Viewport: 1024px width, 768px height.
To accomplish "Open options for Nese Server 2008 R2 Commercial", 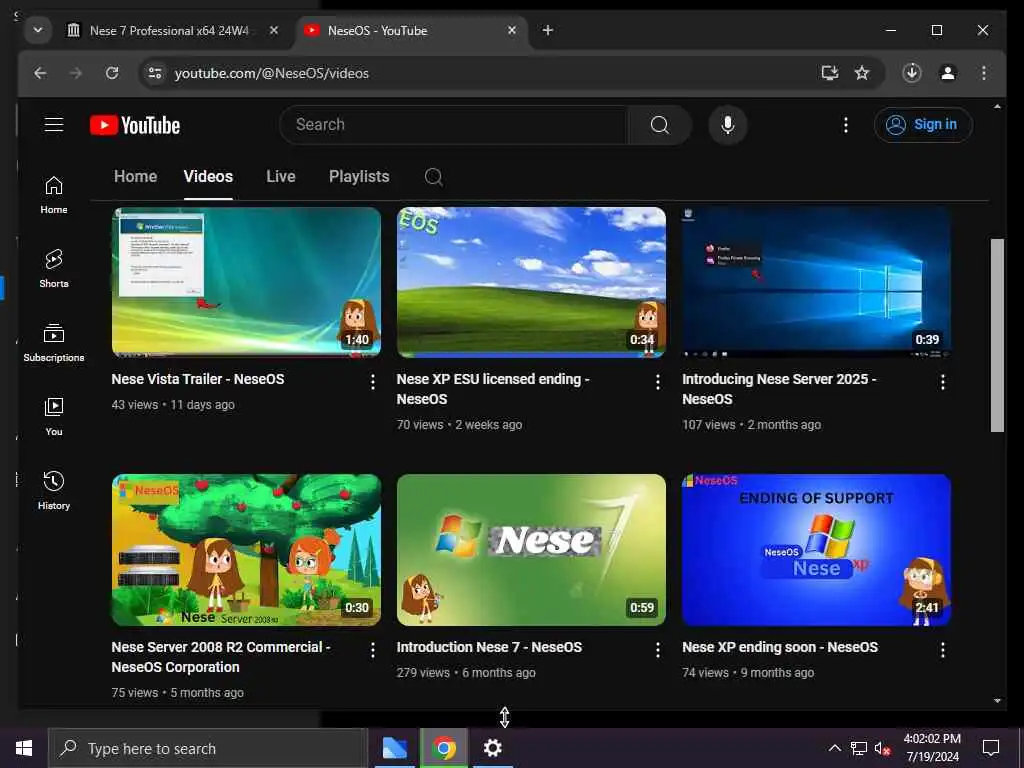I will point(373,650).
